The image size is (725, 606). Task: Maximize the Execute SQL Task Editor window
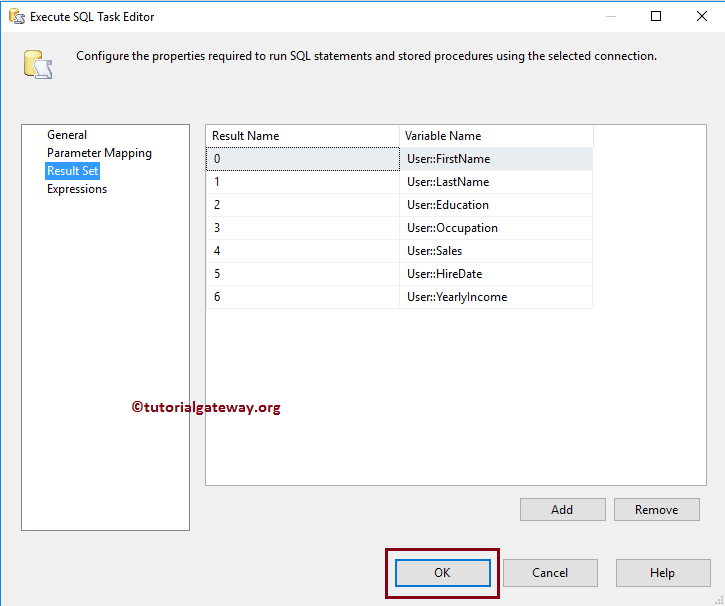click(x=656, y=16)
